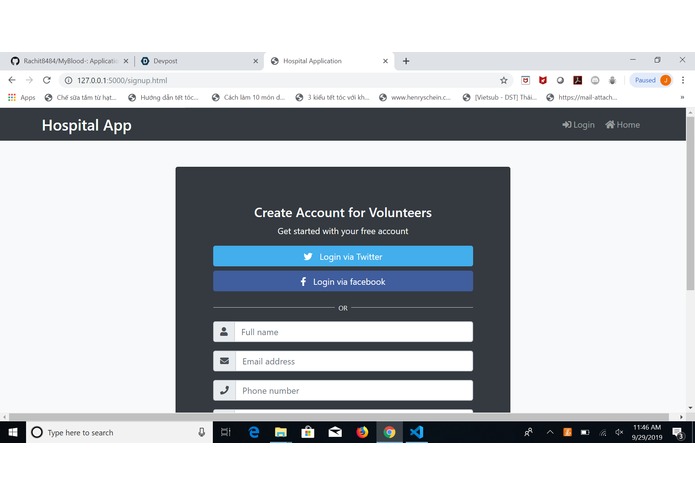The image size is (695, 494).
Task: Open Task View on taskbar
Action: 226,432
